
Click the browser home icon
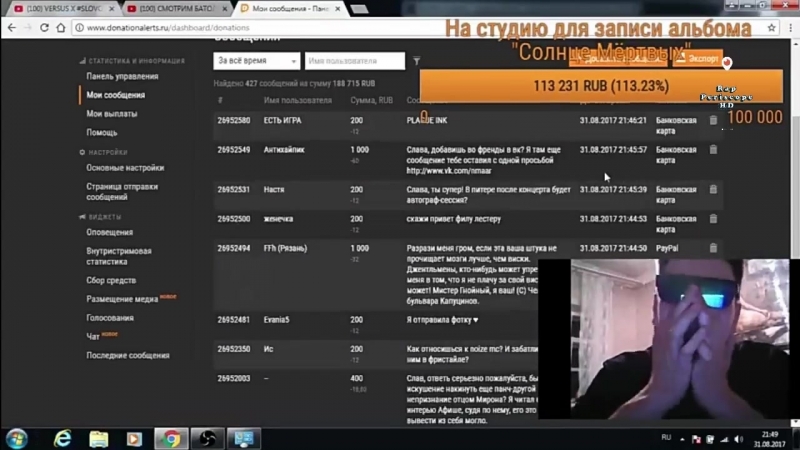pos(61,28)
